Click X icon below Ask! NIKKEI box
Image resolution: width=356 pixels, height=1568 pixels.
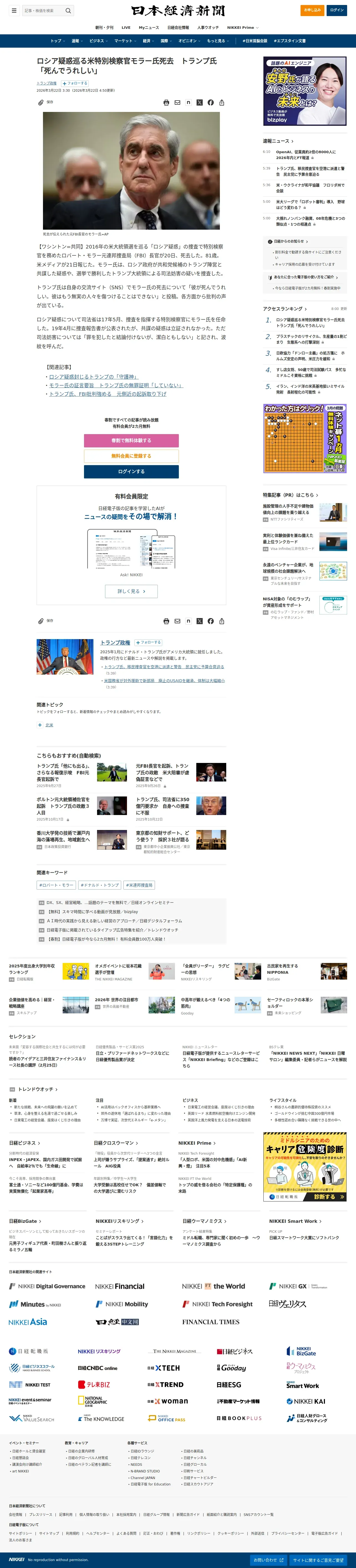coord(199,621)
